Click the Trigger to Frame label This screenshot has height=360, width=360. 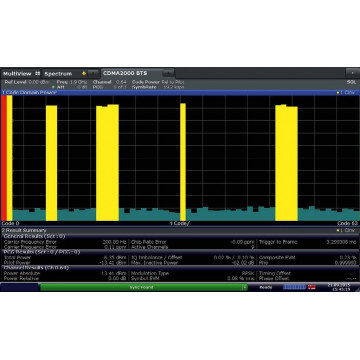tap(278, 242)
